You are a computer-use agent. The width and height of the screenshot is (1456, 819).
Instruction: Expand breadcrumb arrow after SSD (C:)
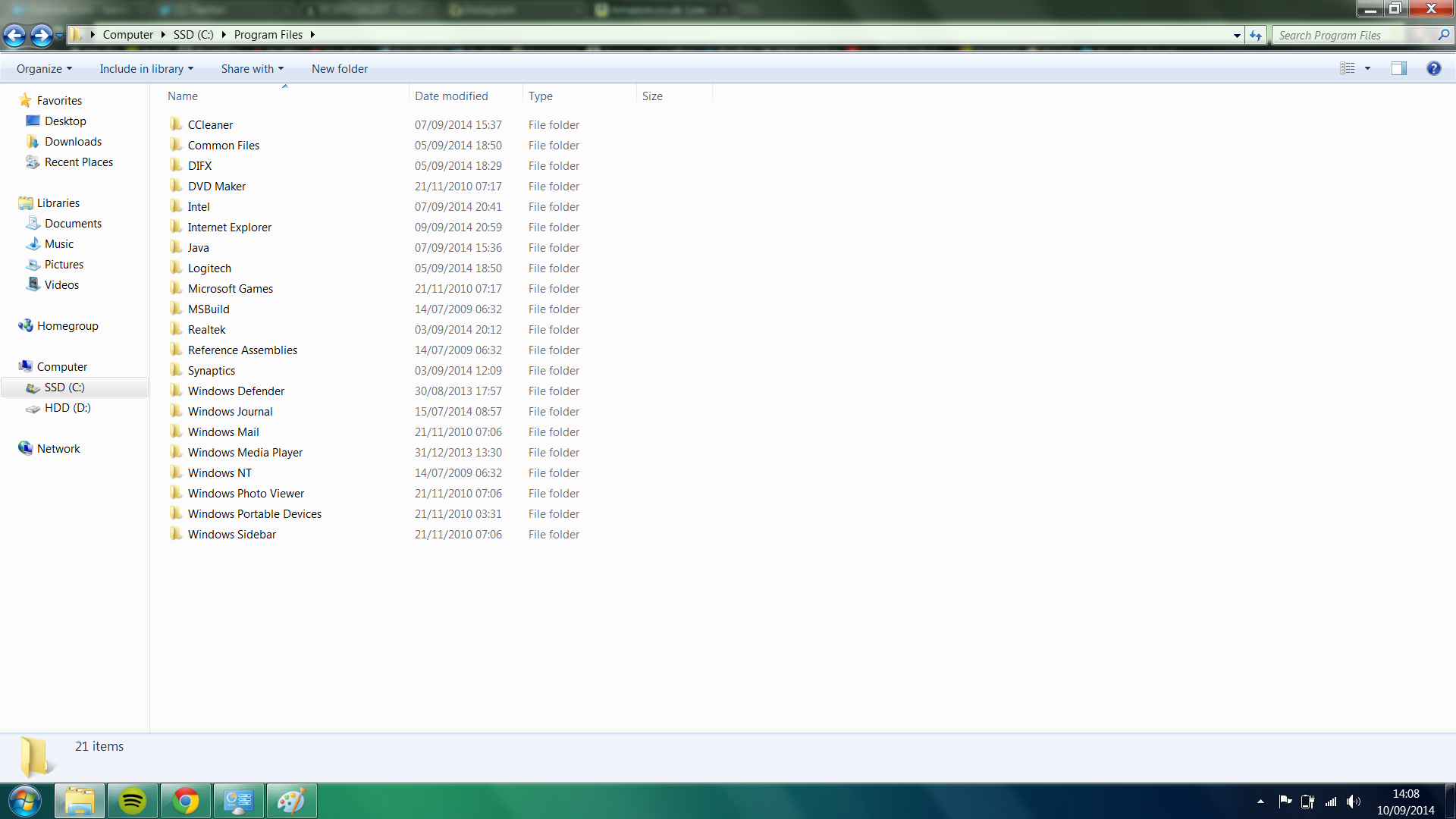(x=224, y=35)
